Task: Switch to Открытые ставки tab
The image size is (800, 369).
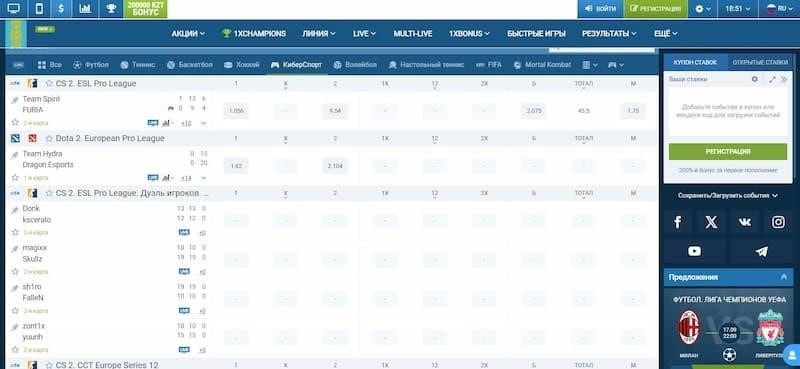Action: (x=760, y=62)
